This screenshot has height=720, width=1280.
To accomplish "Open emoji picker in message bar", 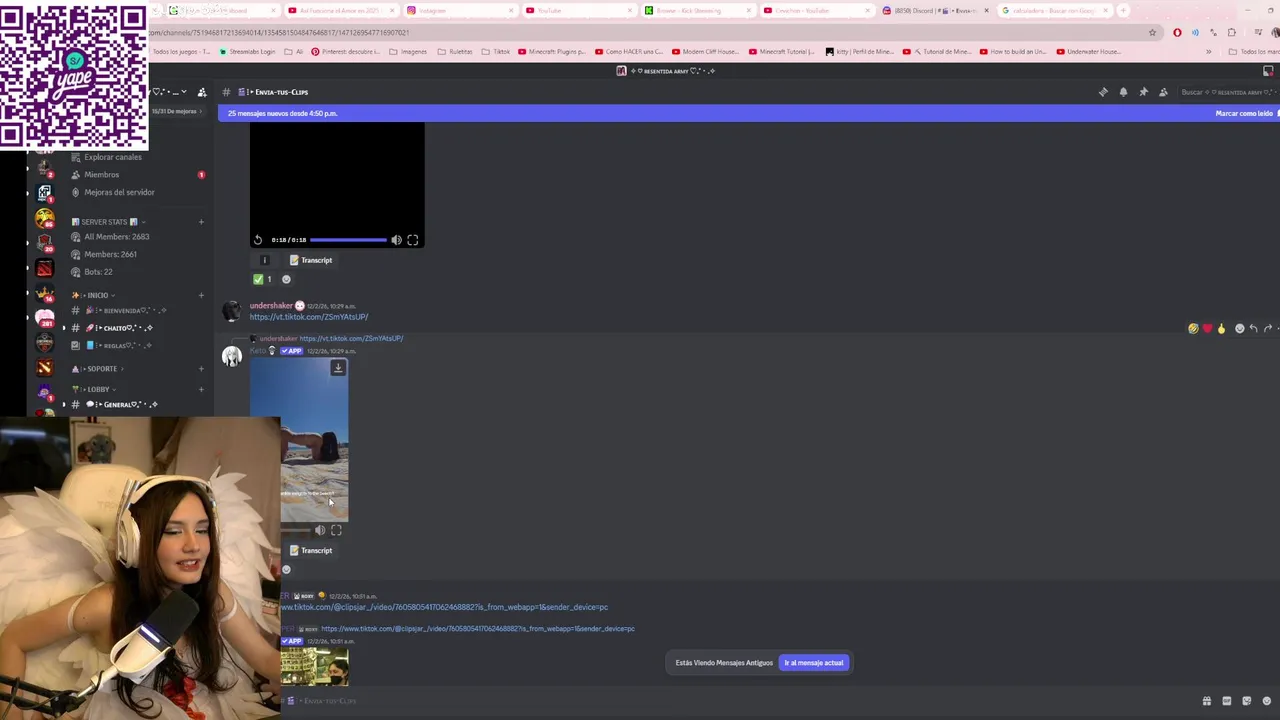I will 1267,701.
